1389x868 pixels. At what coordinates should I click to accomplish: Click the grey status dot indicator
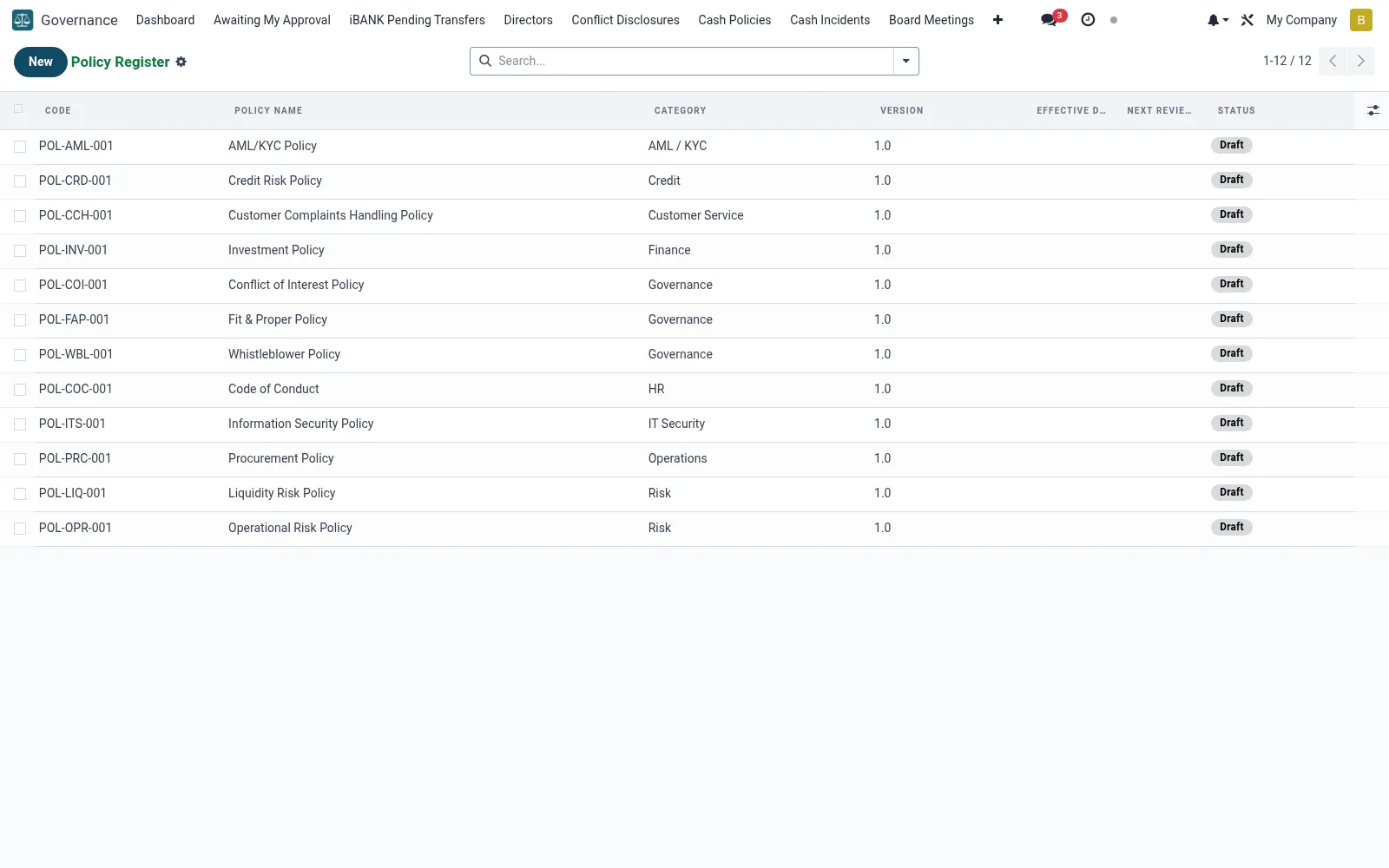point(1114,20)
